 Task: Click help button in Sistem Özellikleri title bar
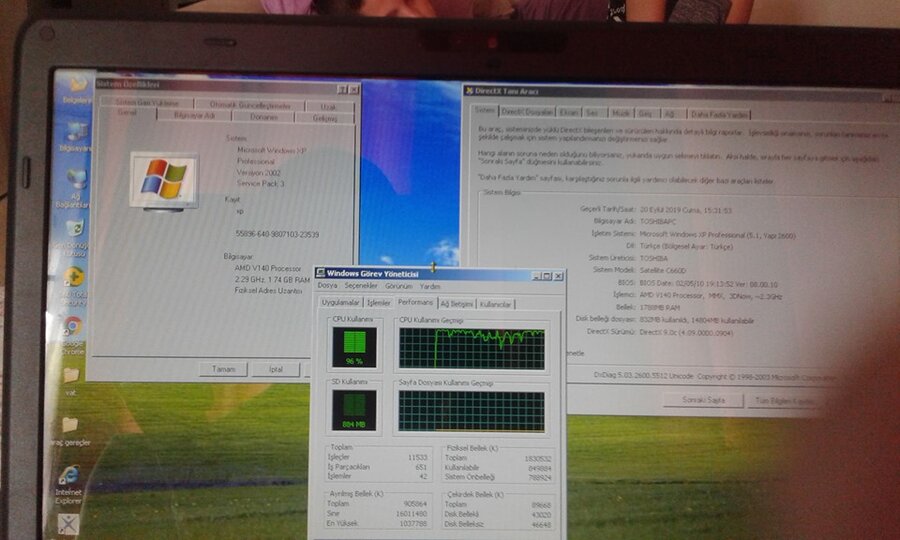[x=342, y=90]
